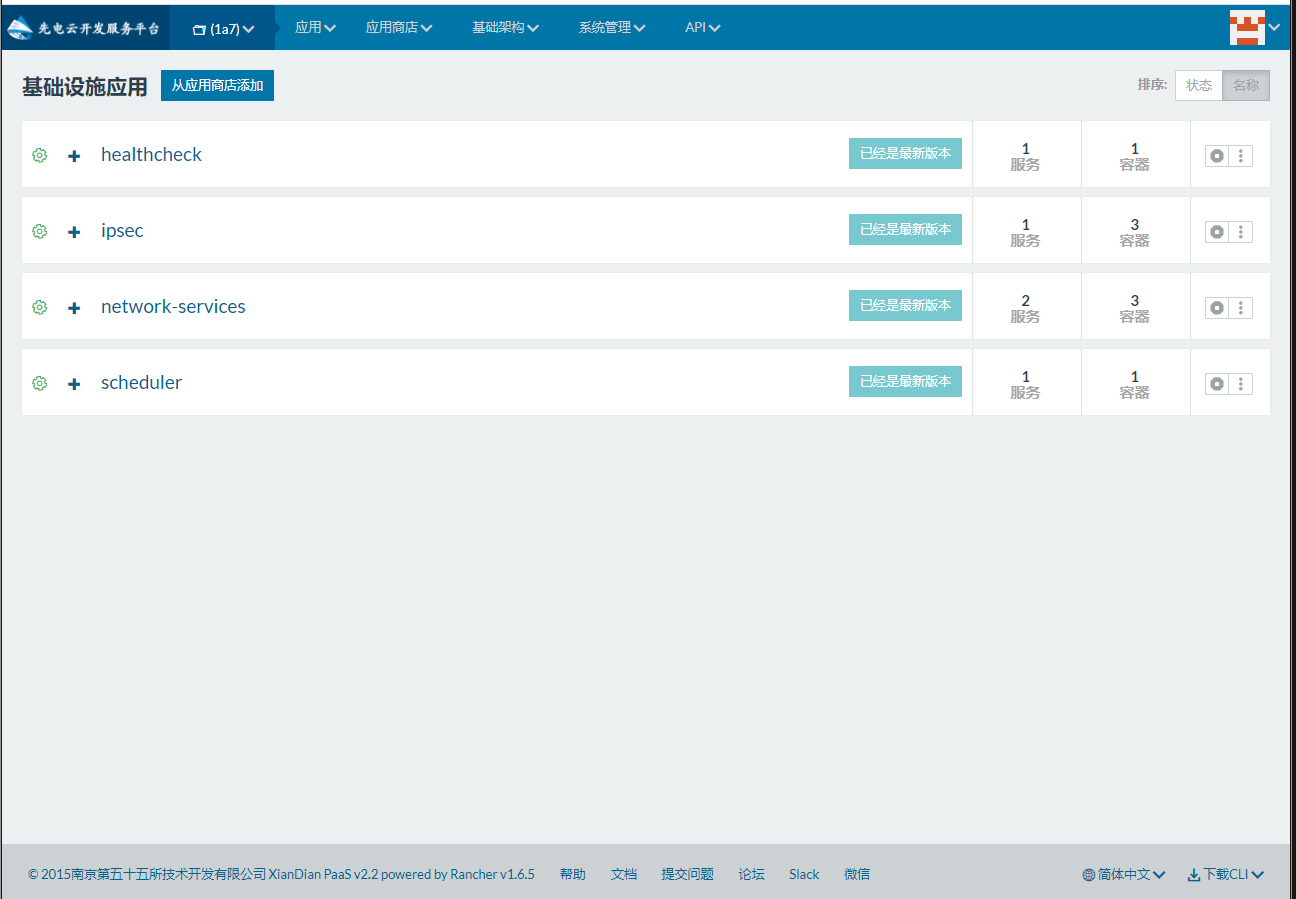Screen dimensions: 1297x899
Task: Open more actions menu for ipsec
Action: click(1241, 231)
